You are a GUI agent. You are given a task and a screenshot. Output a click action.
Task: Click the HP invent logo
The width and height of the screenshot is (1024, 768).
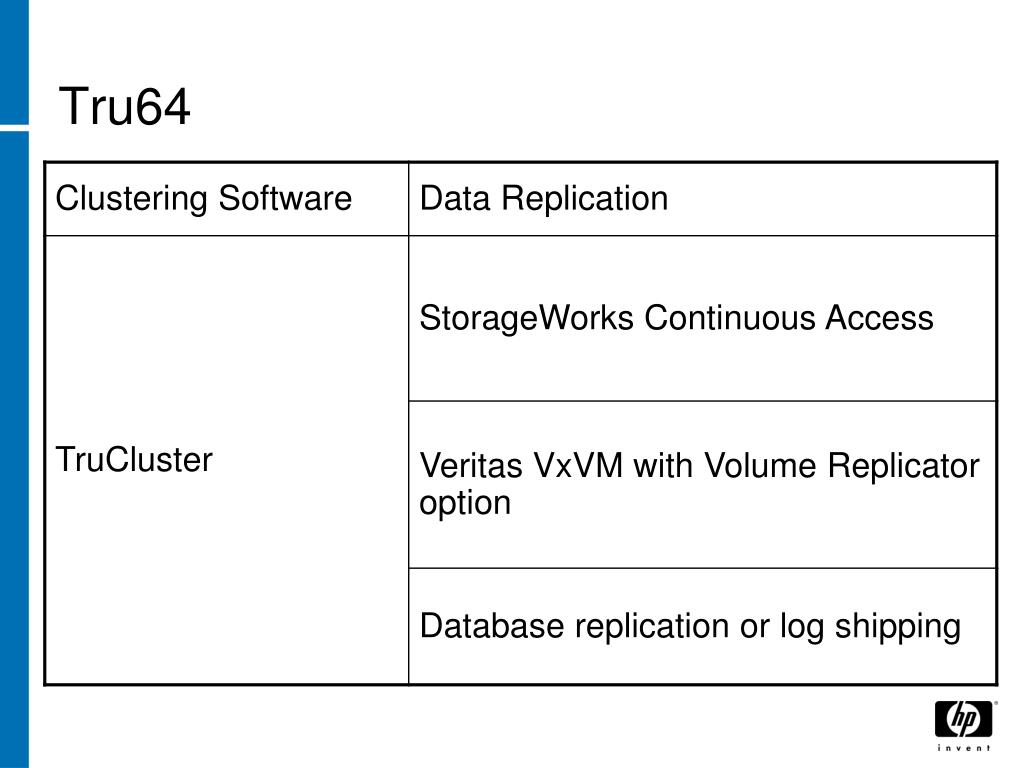click(x=963, y=726)
